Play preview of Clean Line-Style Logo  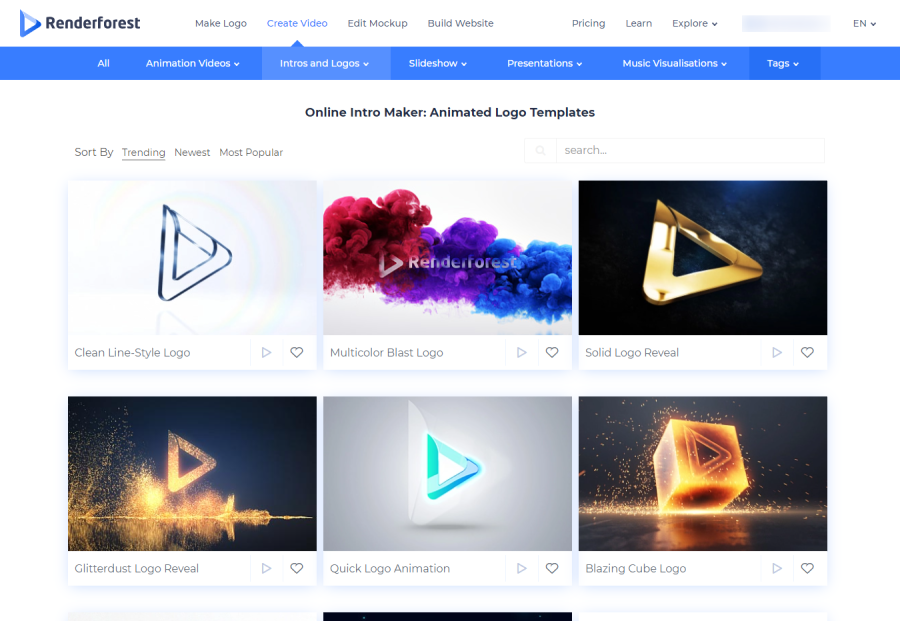[x=266, y=352]
